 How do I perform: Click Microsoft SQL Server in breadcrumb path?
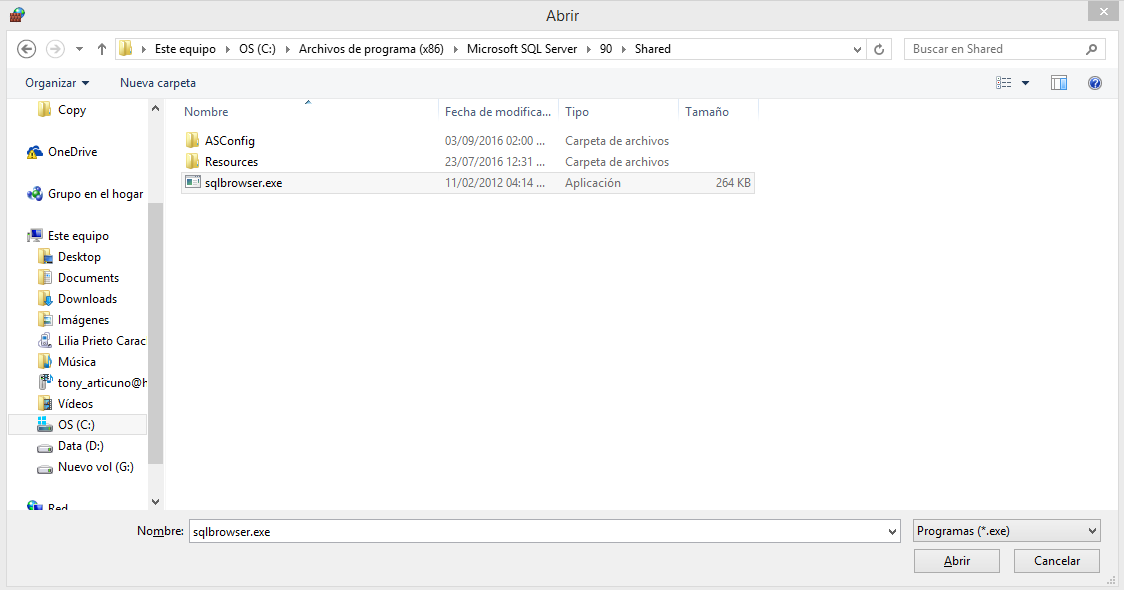coord(522,48)
